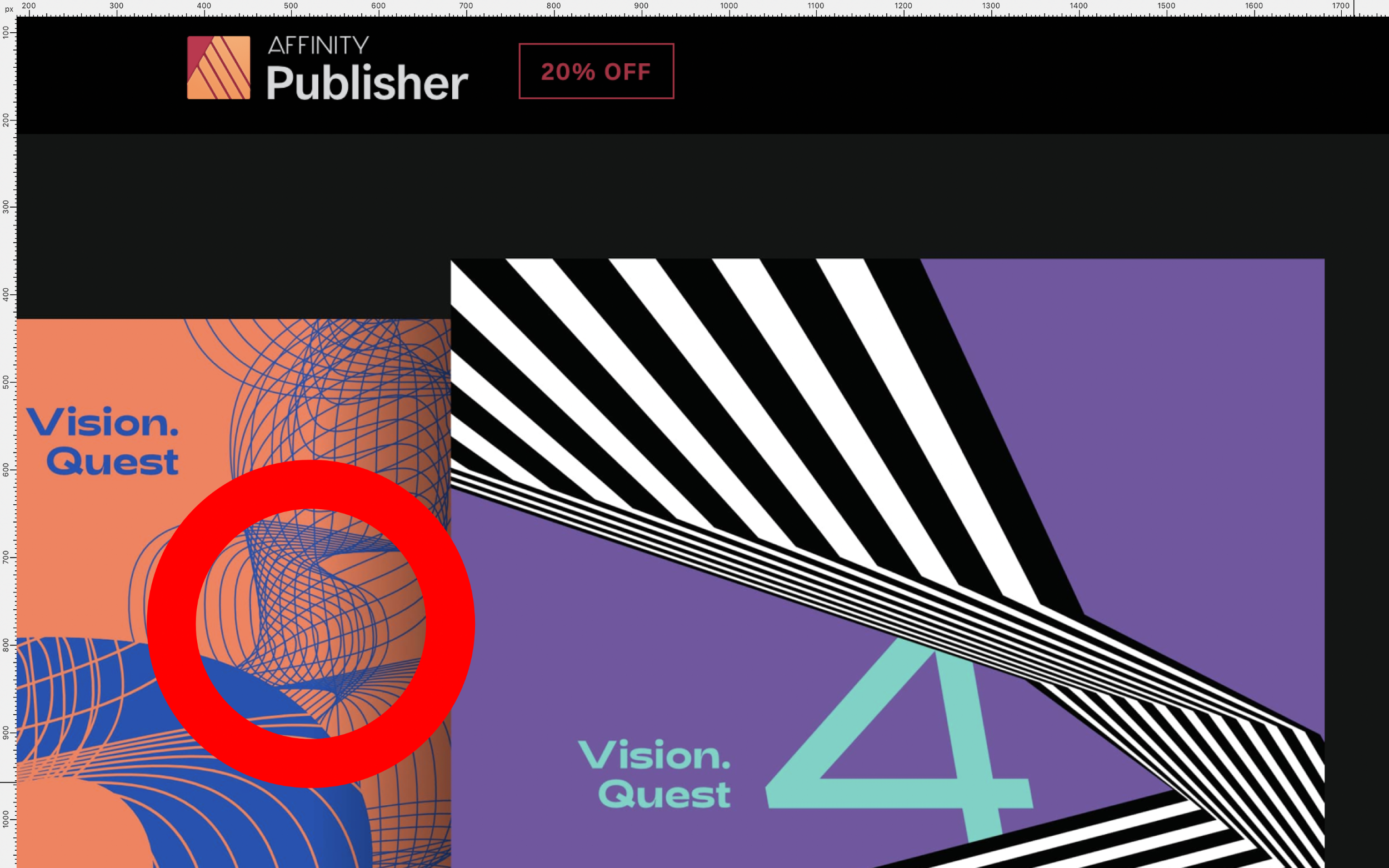Select the red ring shape
Viewport: 1389px width, 868px height.
(311, 624)
